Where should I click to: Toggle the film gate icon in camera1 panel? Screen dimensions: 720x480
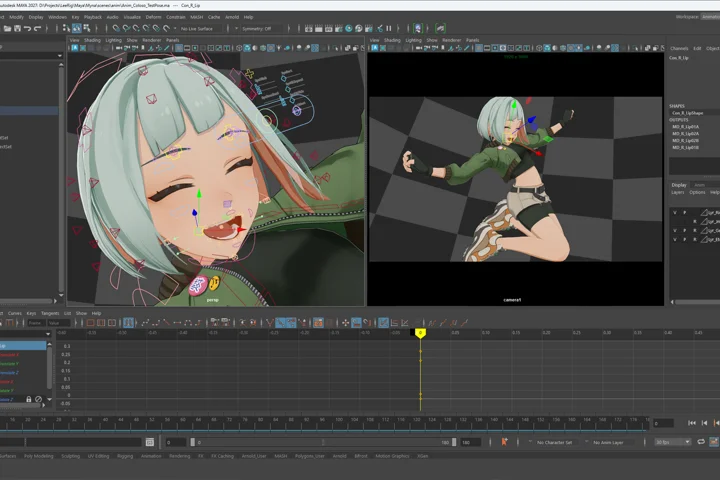pos(487,48)
